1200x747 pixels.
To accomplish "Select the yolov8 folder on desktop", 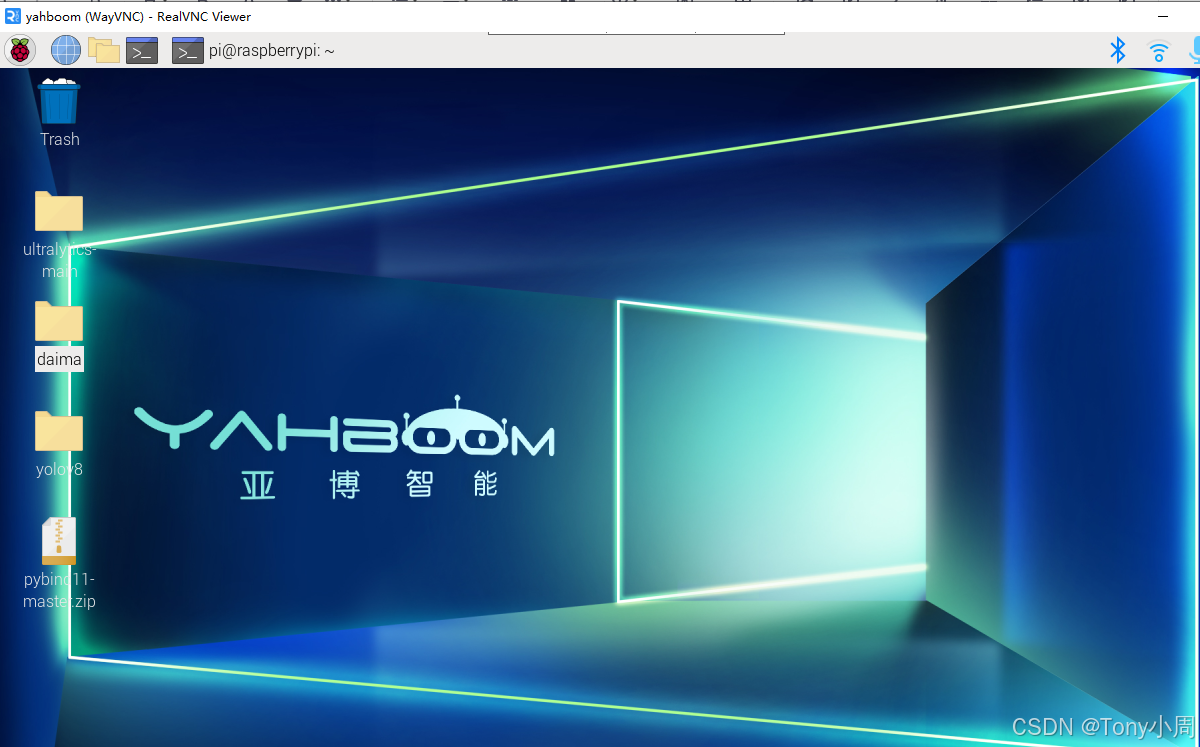I will 59,444.
